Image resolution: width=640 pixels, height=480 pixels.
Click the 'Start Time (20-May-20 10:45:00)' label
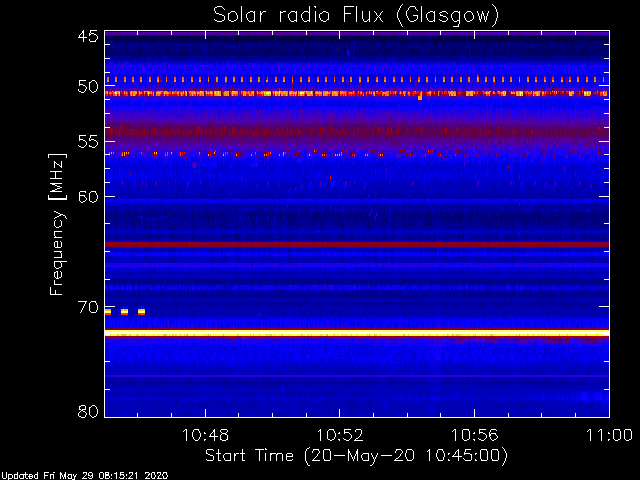(x=356, y=455)
